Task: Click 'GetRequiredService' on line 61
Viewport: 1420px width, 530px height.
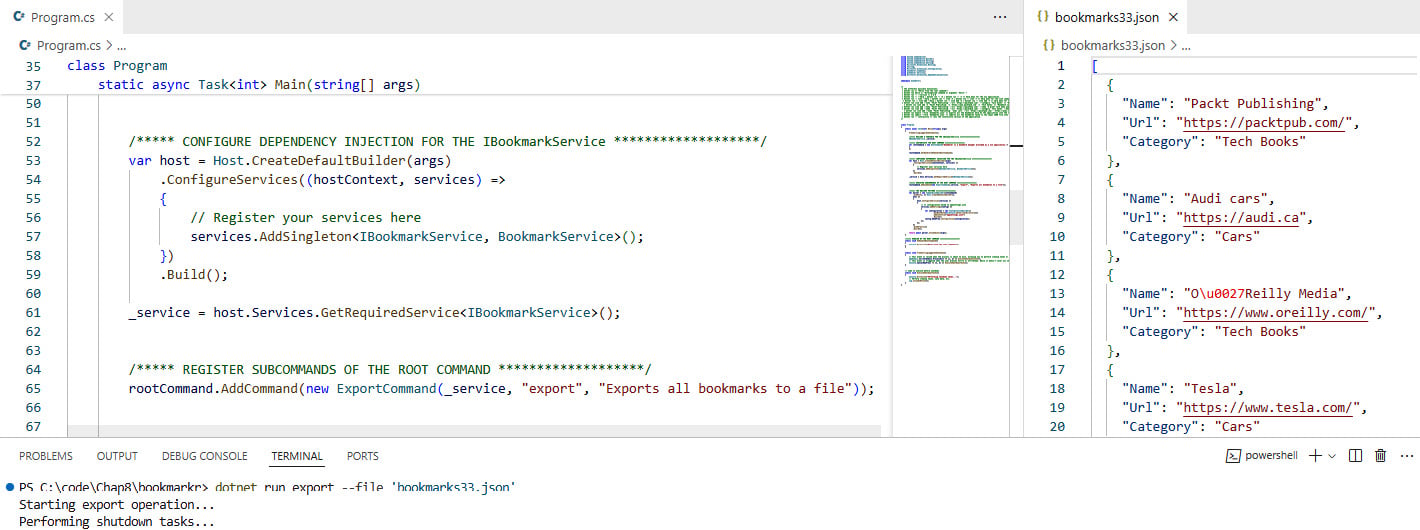Action: [390, 312]
